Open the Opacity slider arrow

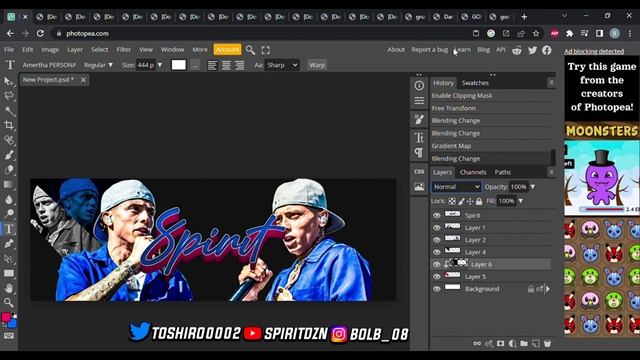coord(533,187)
